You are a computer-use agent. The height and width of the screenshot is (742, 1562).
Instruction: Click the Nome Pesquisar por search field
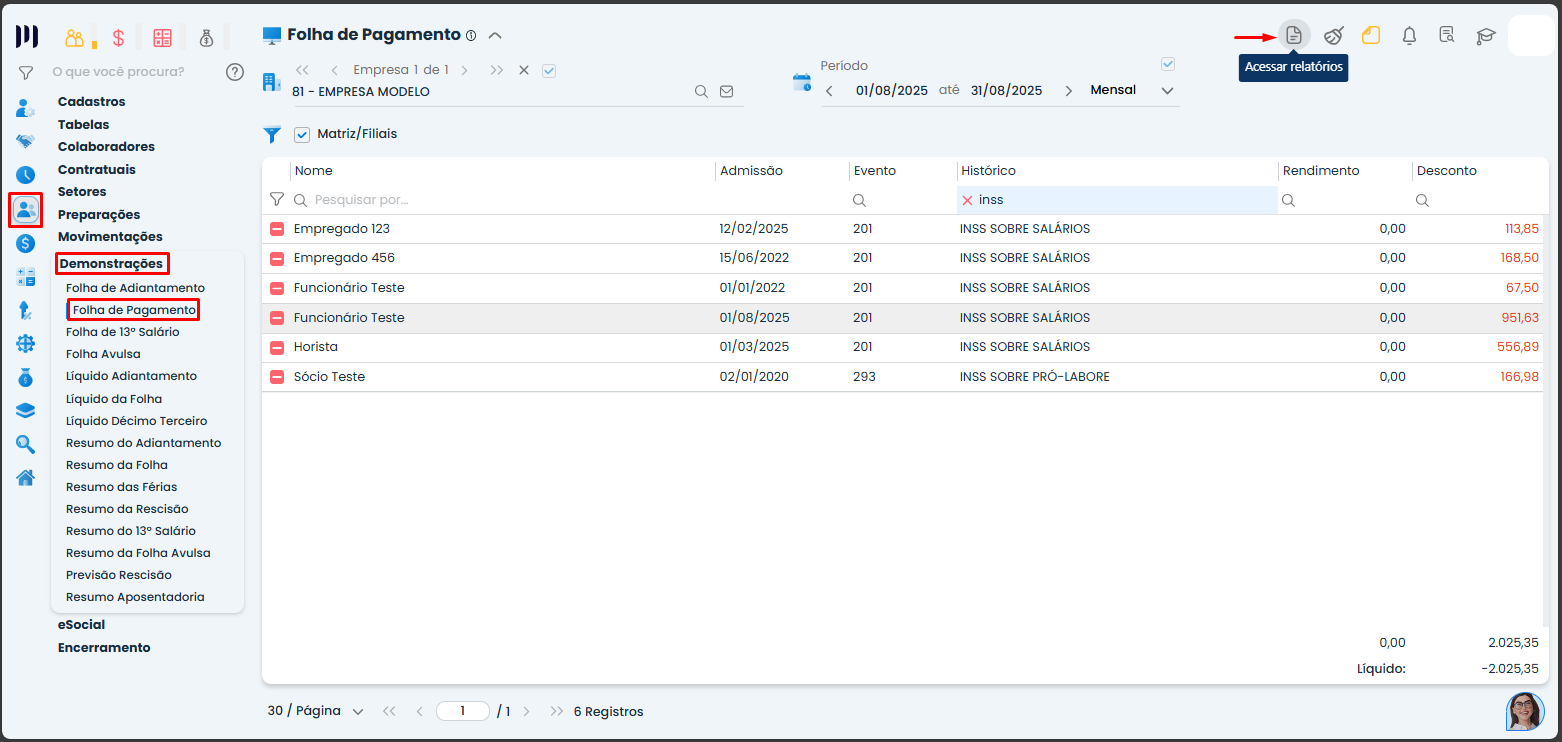coord(500,200)
